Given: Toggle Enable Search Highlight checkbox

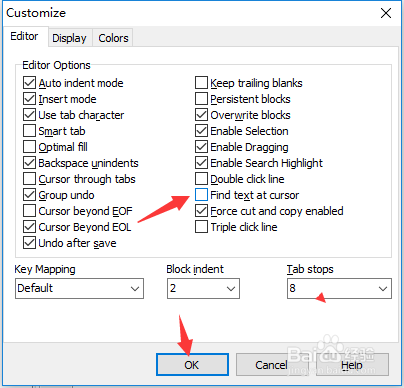Looking at the screenshot, I should tap(201, 163).
